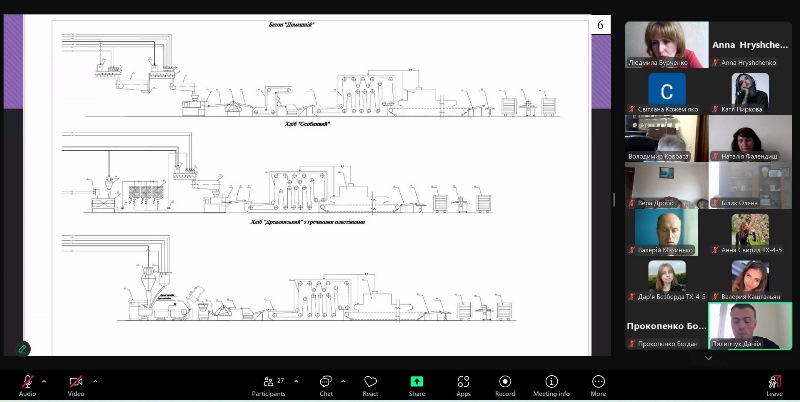
Task: Select Світлана Кожем'яко's avatar with letter C
Action: coord(666,91)
